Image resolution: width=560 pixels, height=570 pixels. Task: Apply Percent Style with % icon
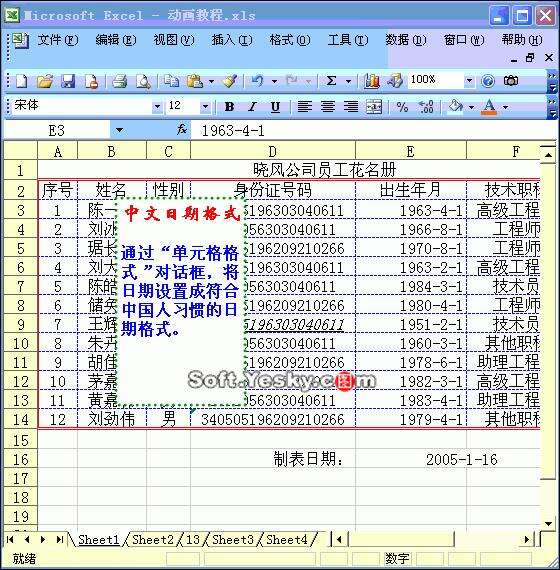(402, 107)
